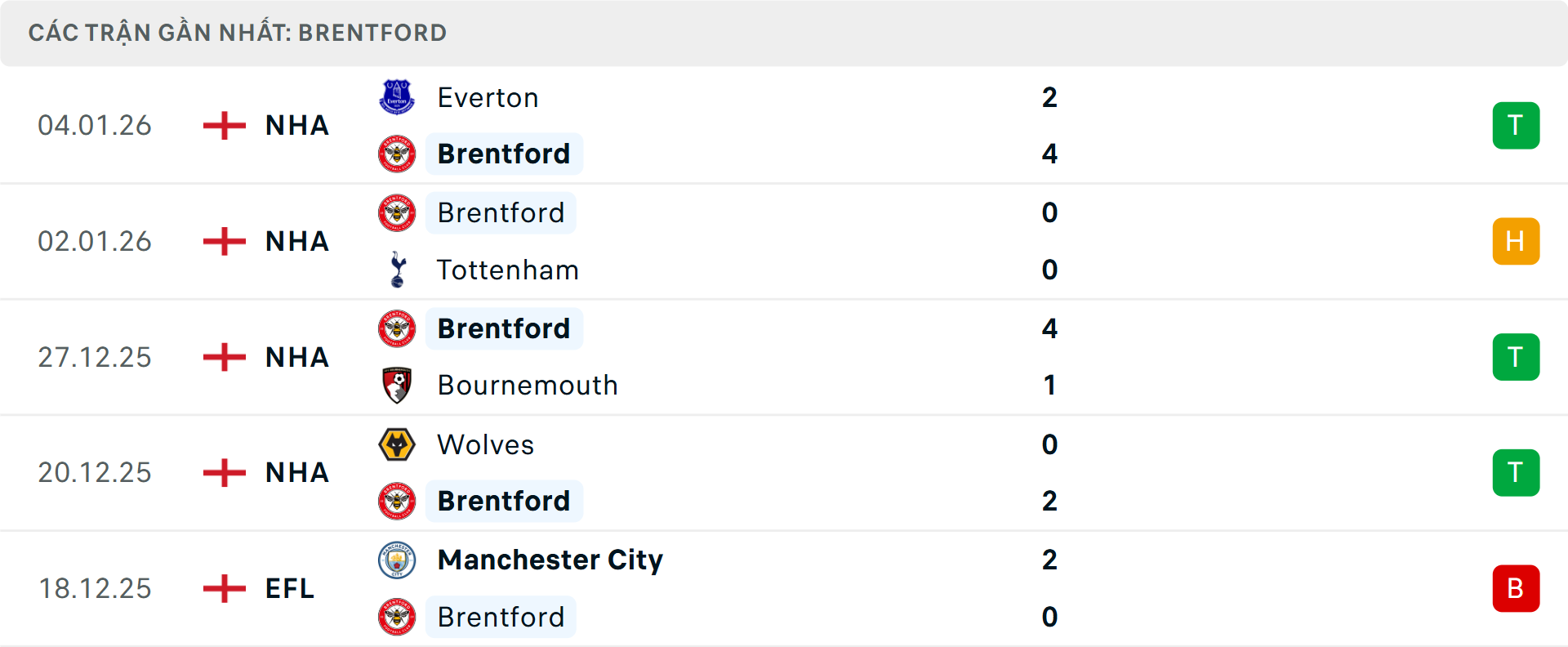Expand the EFL competition entry
This screenshot has width=1568, height=647.
[289, 588]
